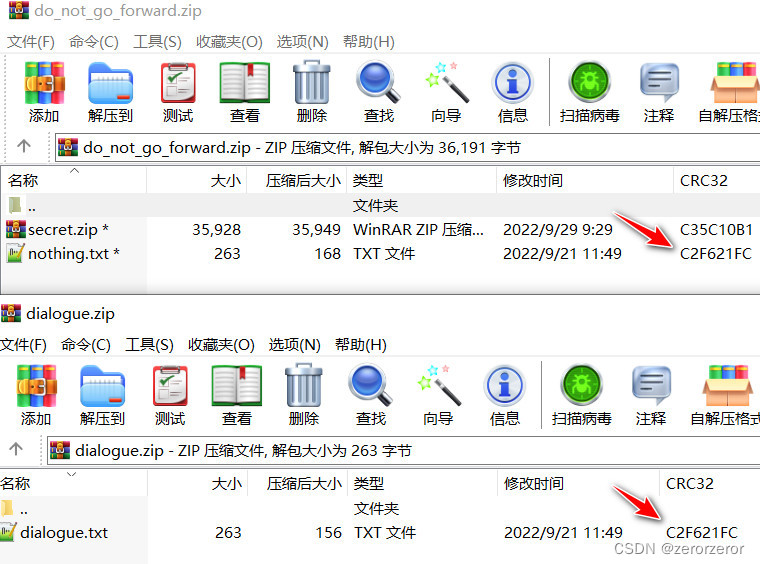Select parent folder '..' in do_not_go_forward.zip window
The height and width of the screenshot is (564, 760).
point(380,206)
